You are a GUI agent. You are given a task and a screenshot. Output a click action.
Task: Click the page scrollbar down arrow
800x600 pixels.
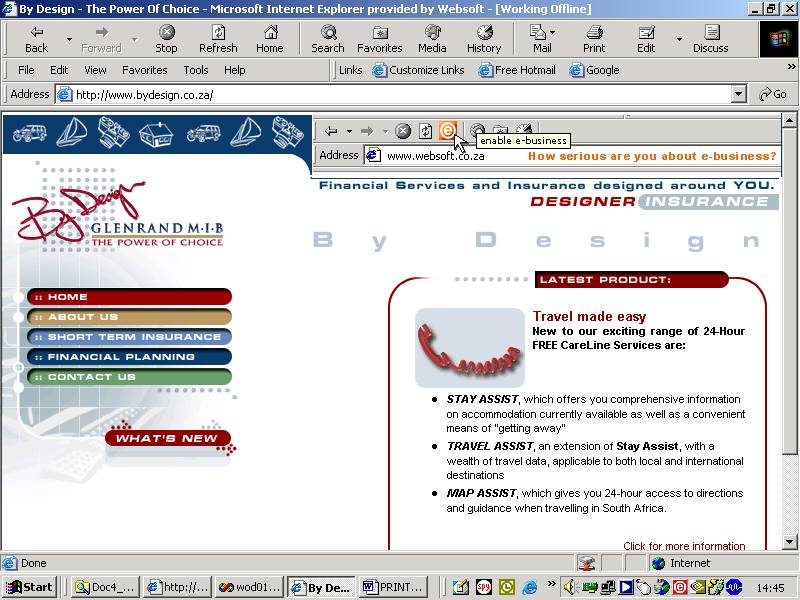coord(790,542)
